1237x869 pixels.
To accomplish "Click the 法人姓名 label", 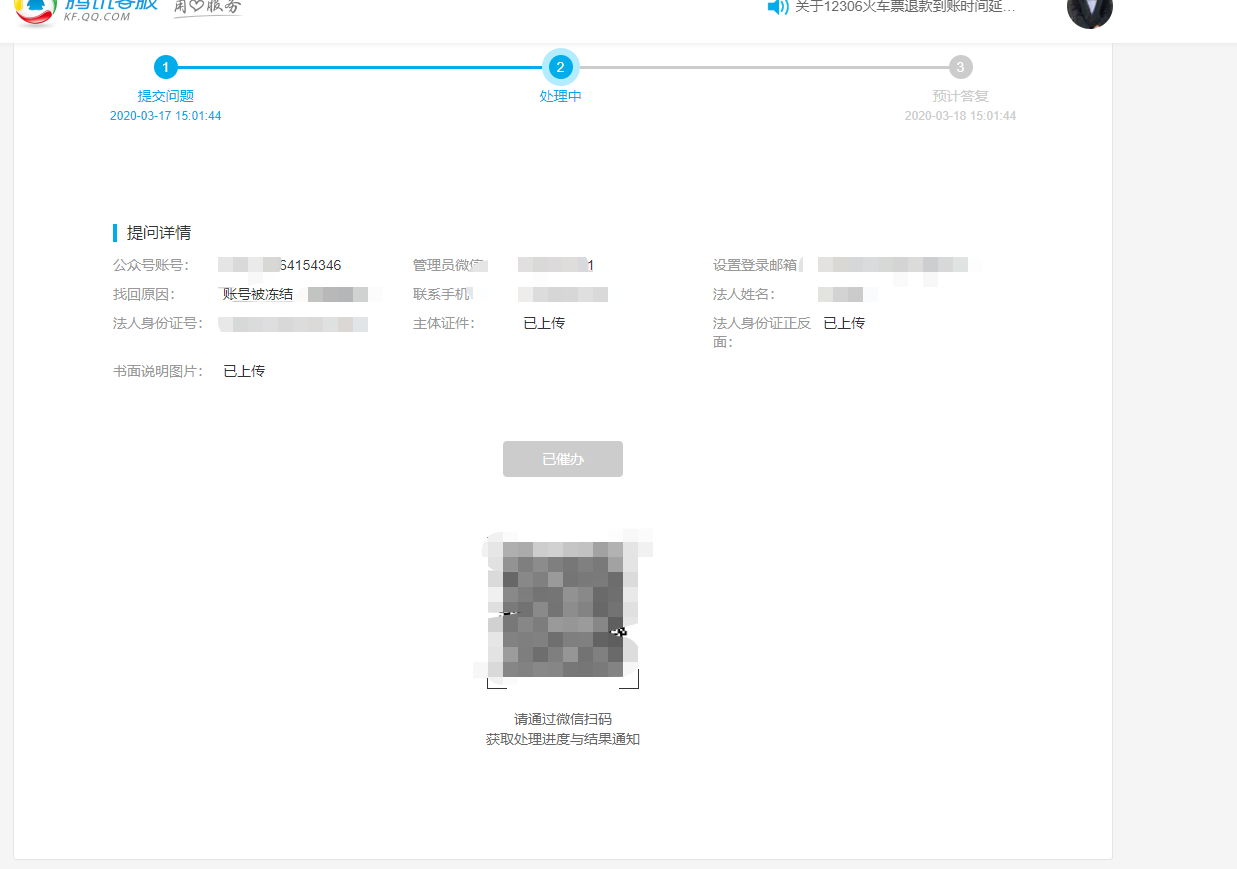I will 744,294.
